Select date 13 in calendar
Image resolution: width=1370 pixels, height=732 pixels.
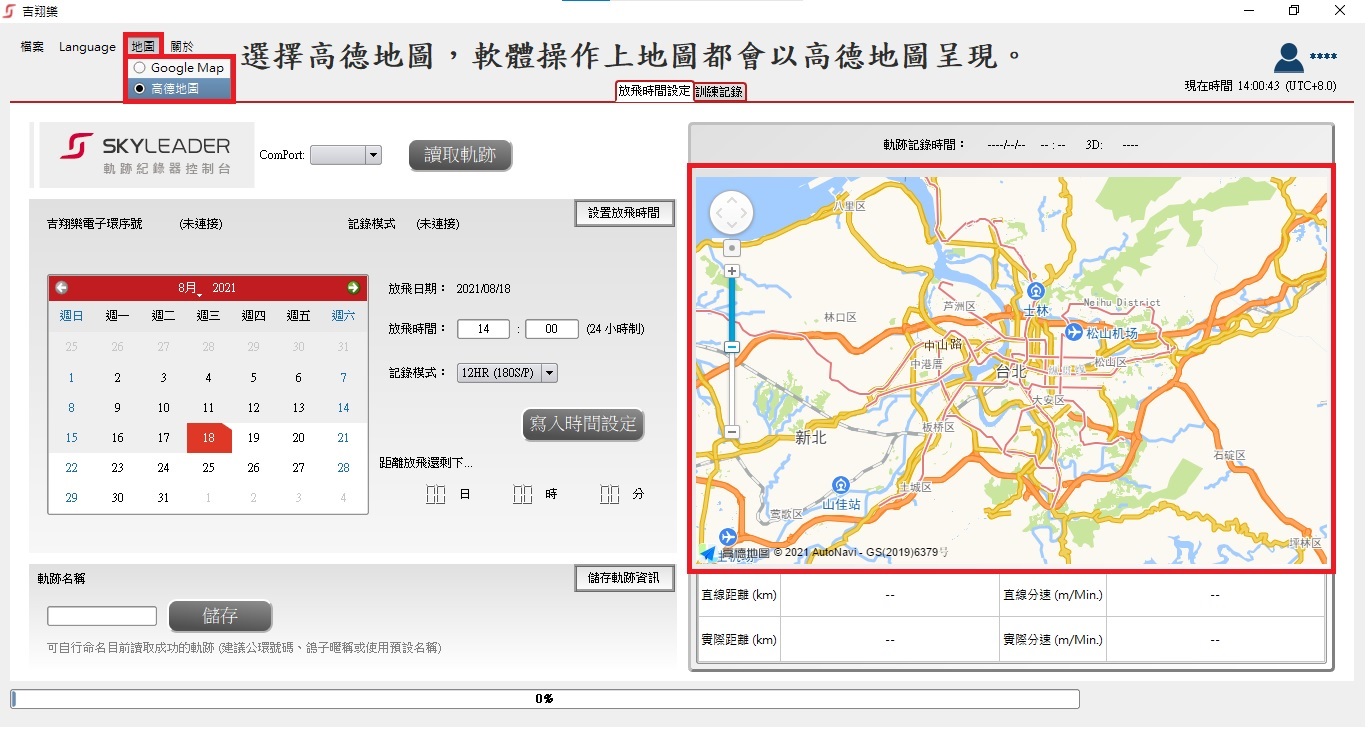coord(299,408)
